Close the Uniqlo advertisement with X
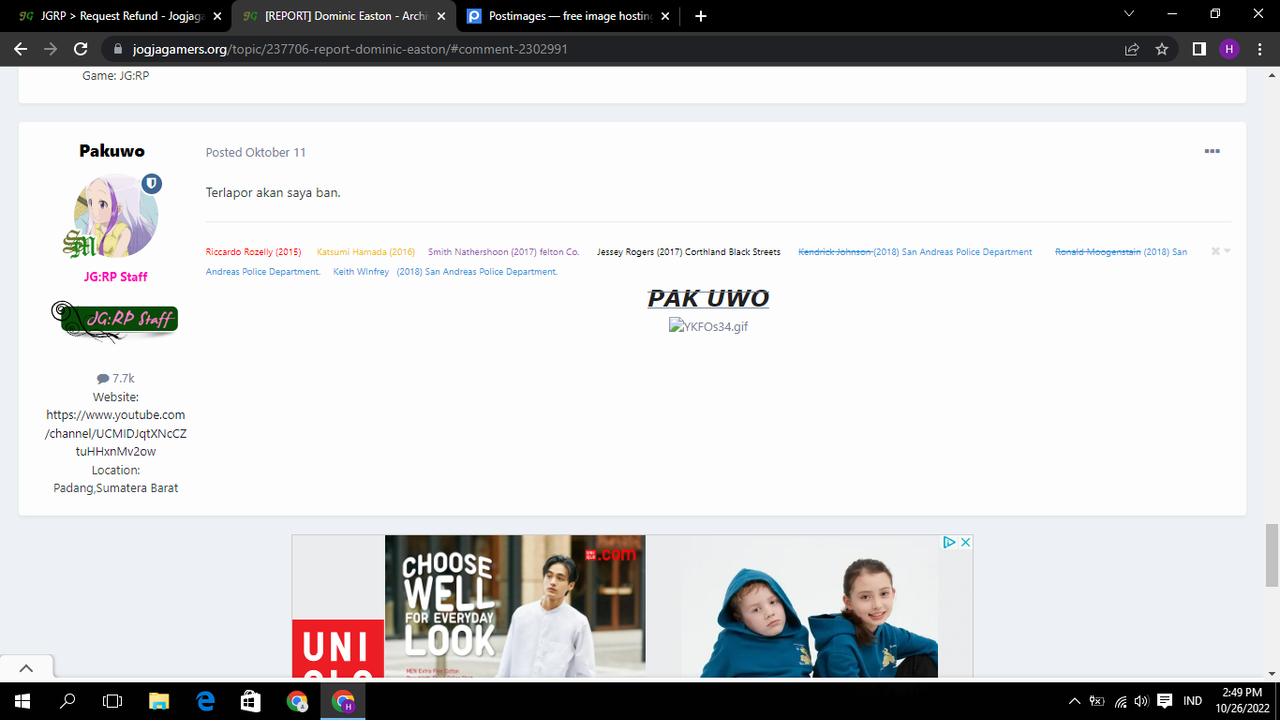The image size is (1280, 720). [965, 542]
